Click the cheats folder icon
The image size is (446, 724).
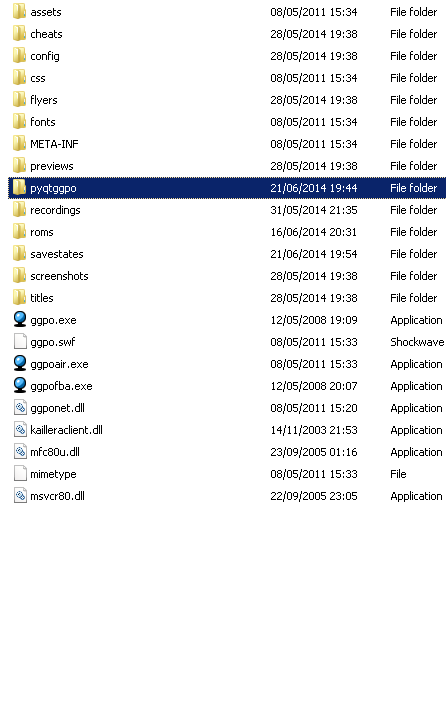pos(19,34)
